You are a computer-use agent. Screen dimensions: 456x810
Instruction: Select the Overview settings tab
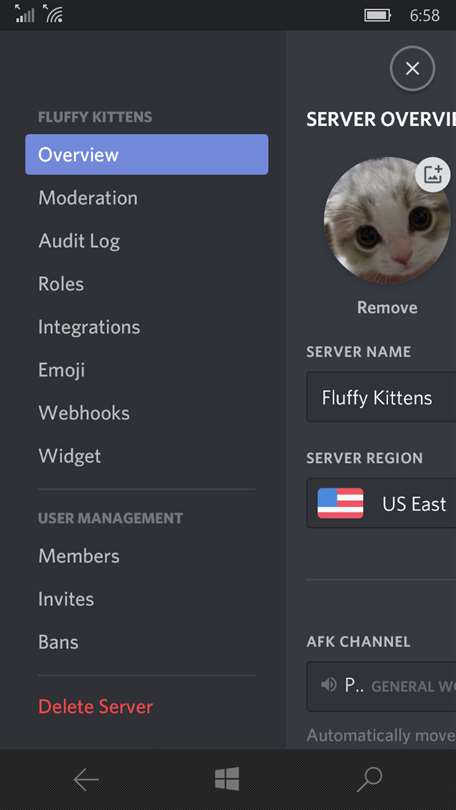(x=147, y=154)
